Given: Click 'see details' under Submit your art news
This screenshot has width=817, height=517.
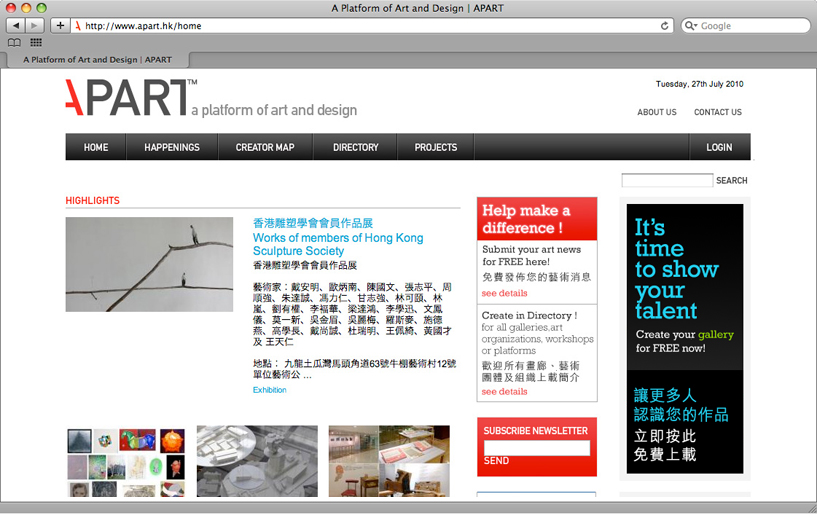Looking at the screenshot, I should coord(504,293).
